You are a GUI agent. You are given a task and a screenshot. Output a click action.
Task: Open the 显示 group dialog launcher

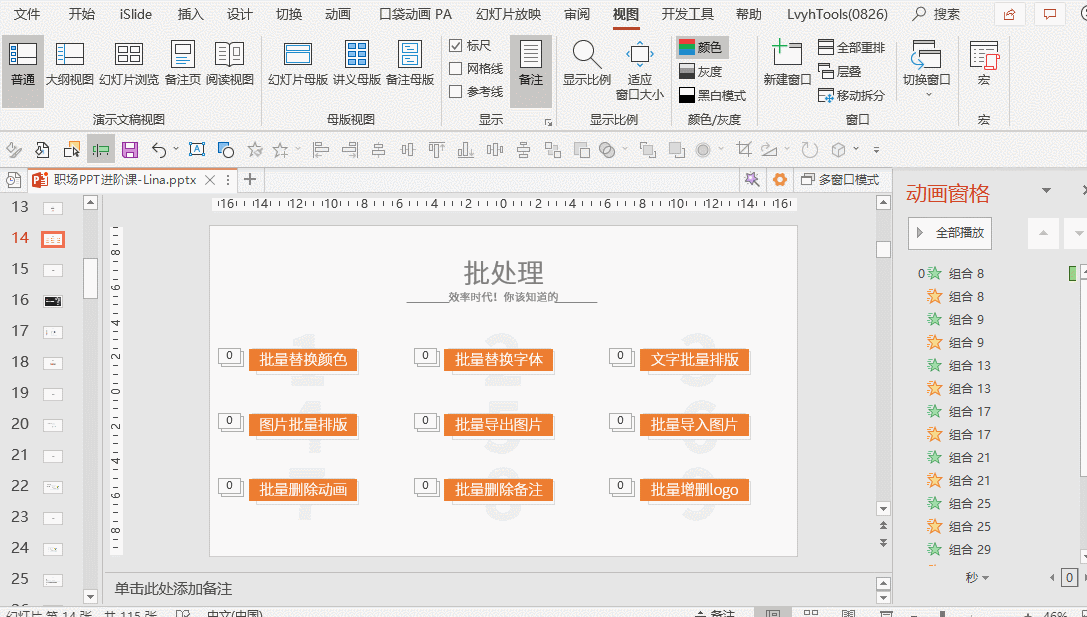[548, 122]
